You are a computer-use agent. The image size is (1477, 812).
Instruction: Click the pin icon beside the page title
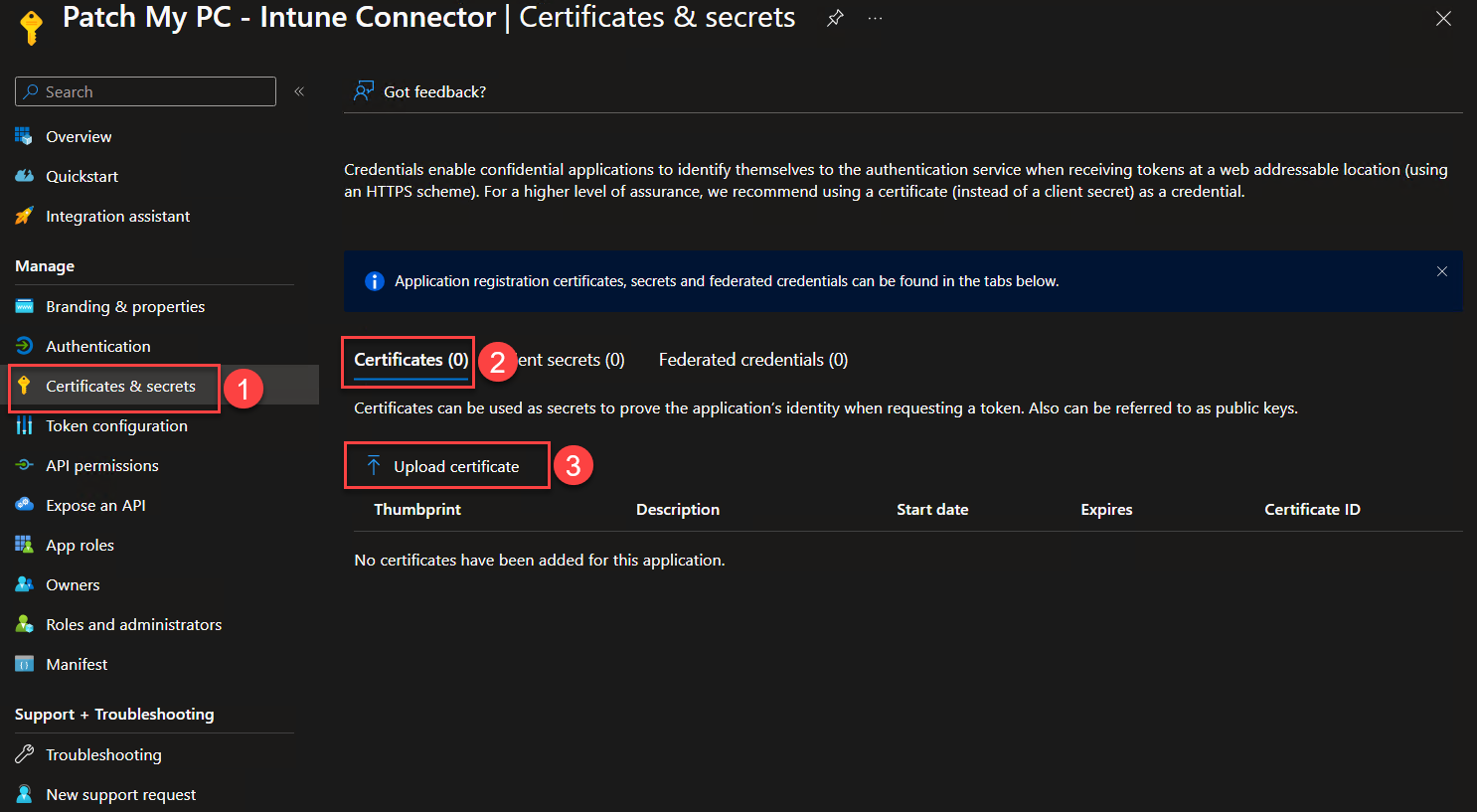pyautogui.click(x=835, y=18)
